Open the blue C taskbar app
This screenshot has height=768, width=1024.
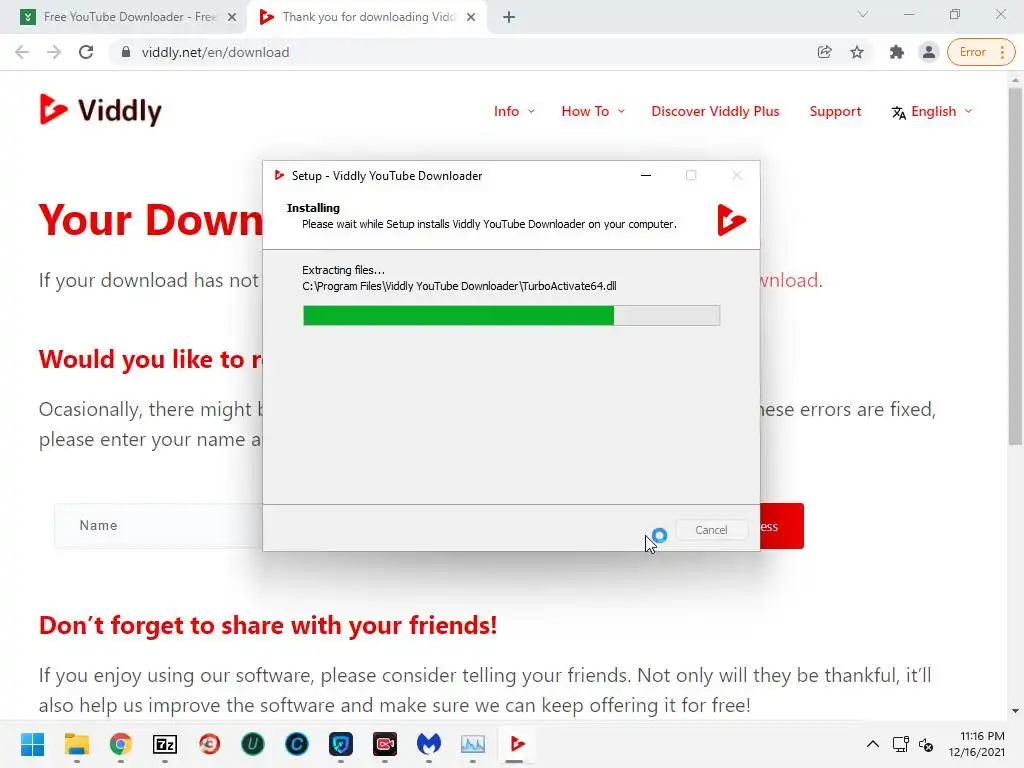coord(296,744)
